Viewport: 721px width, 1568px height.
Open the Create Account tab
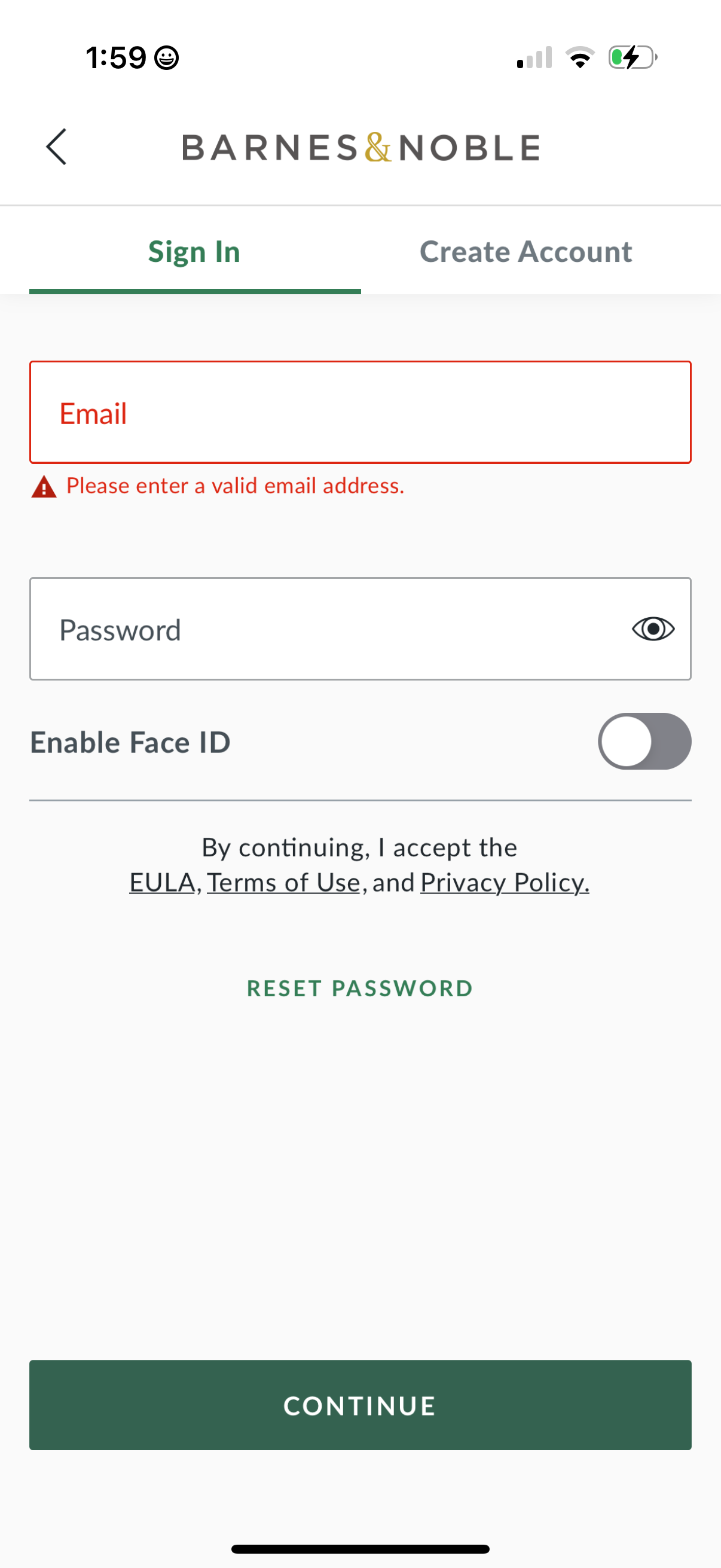tap(526, 251)
